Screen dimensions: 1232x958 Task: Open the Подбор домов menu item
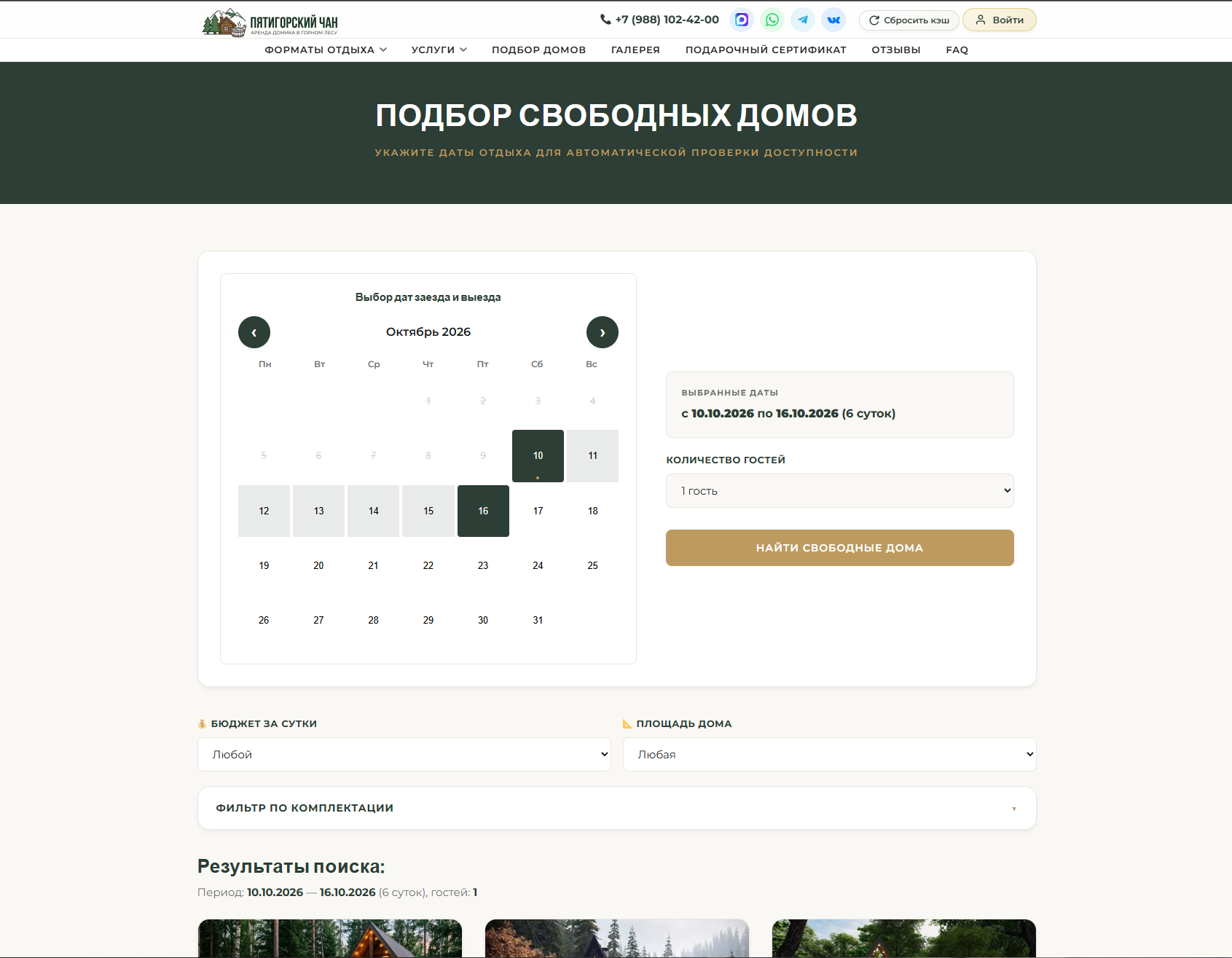click(x=539, y=50)
